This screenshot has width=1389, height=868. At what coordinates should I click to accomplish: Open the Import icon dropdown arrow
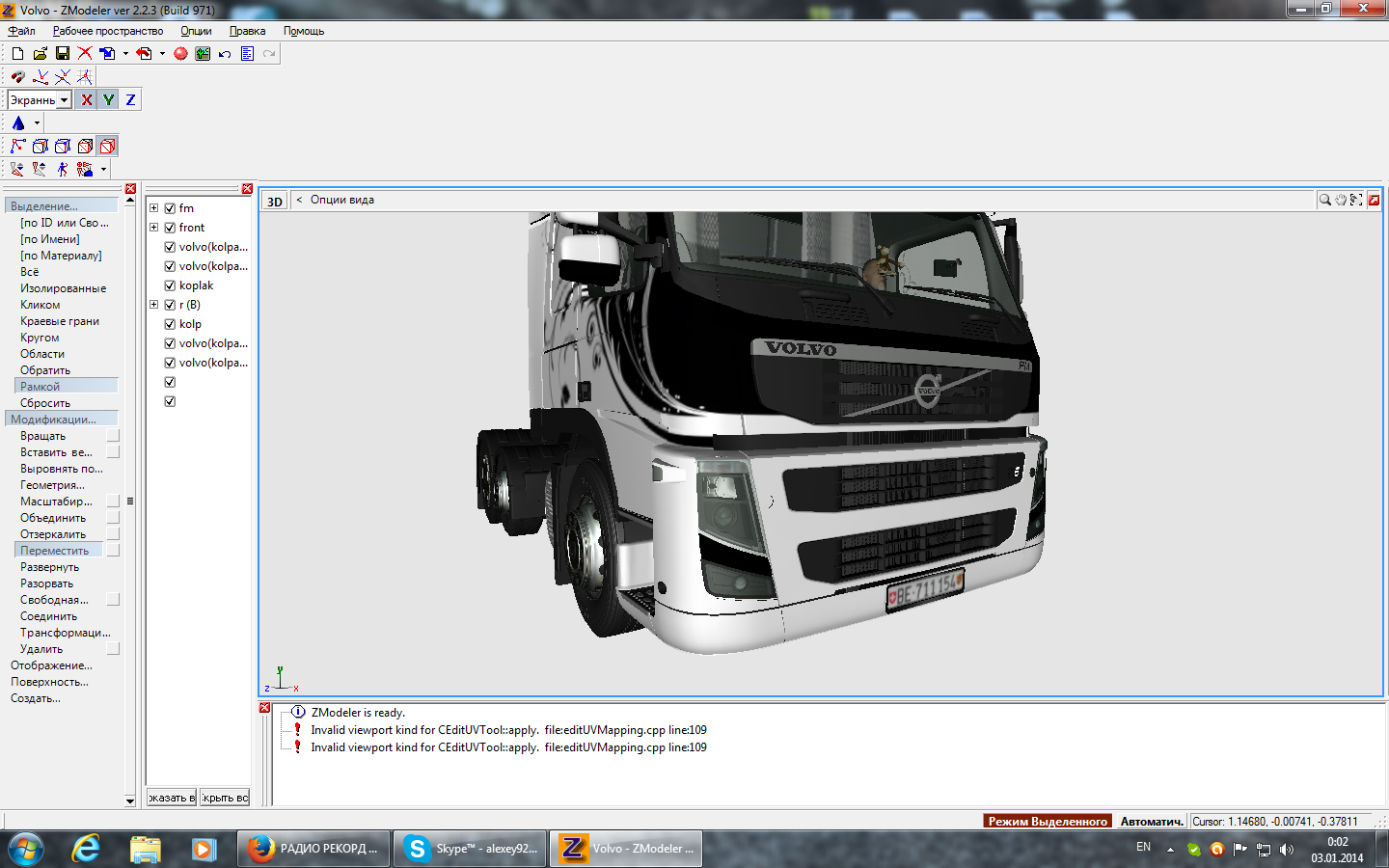(x=125, y=54)
